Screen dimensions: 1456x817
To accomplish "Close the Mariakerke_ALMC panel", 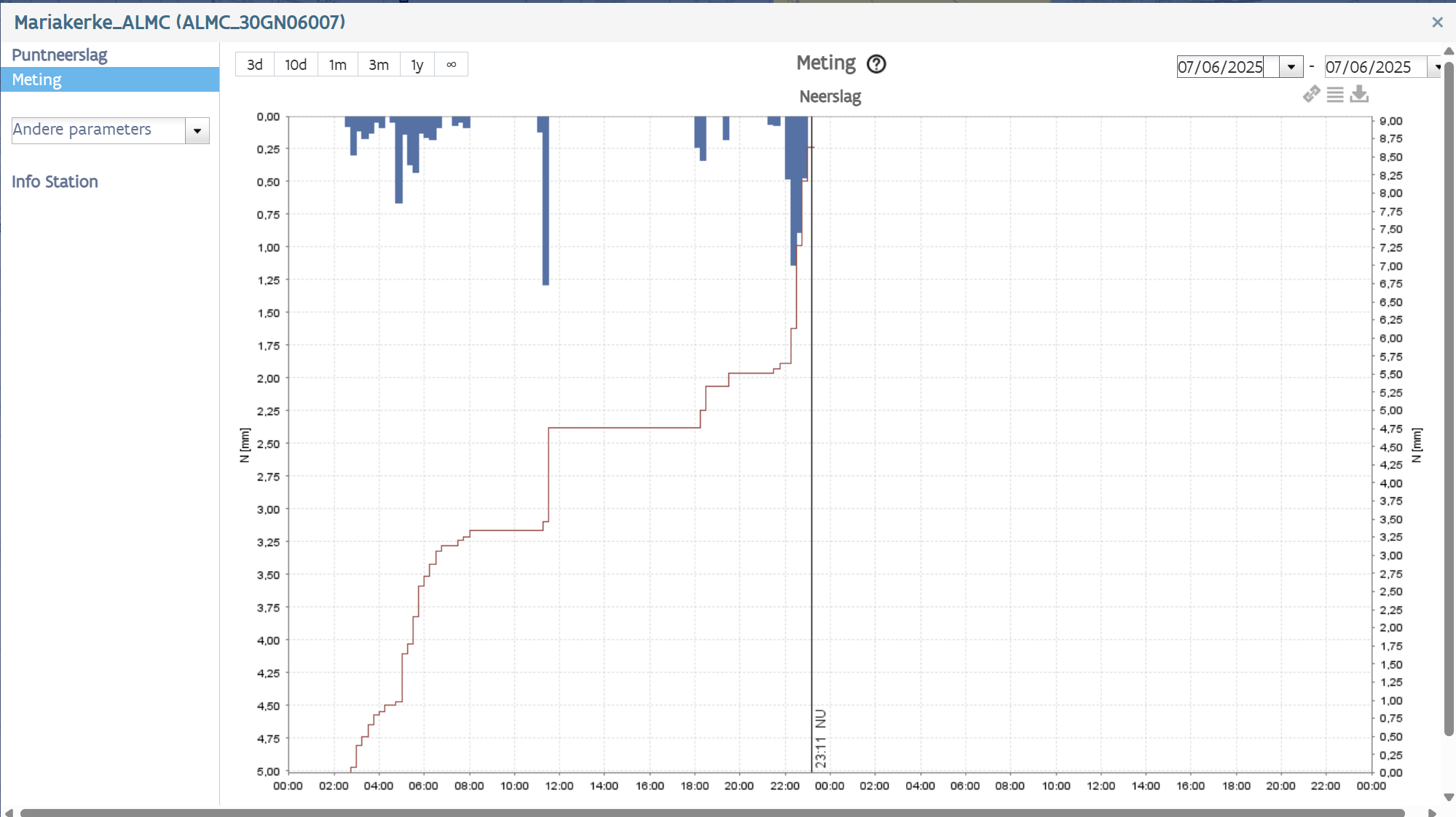I will (1437, 23).
